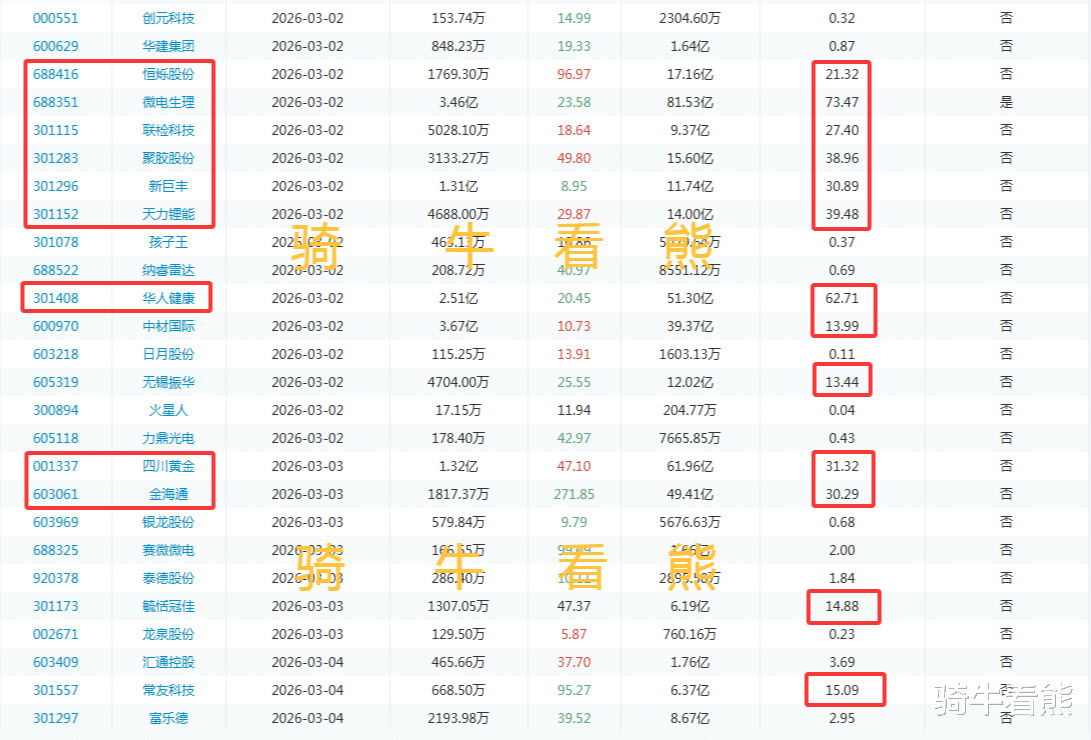Open stock name link 孩子王

[x=168, y=242]
